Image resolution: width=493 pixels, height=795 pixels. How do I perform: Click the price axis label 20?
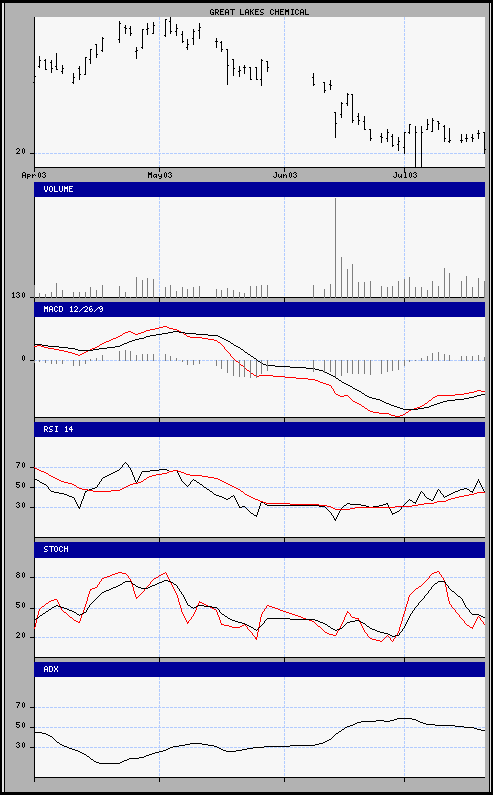[x=20, y=152]
